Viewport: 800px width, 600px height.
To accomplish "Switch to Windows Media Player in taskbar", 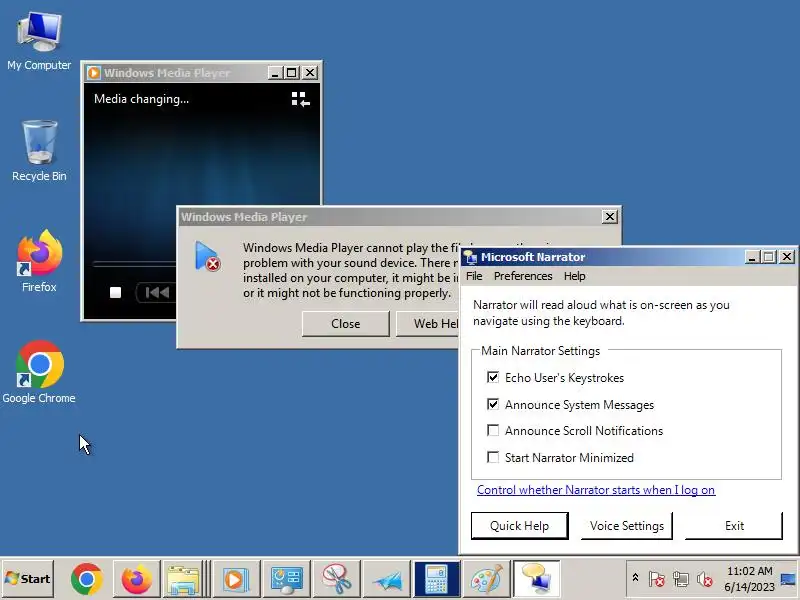I will pos(236,579).
